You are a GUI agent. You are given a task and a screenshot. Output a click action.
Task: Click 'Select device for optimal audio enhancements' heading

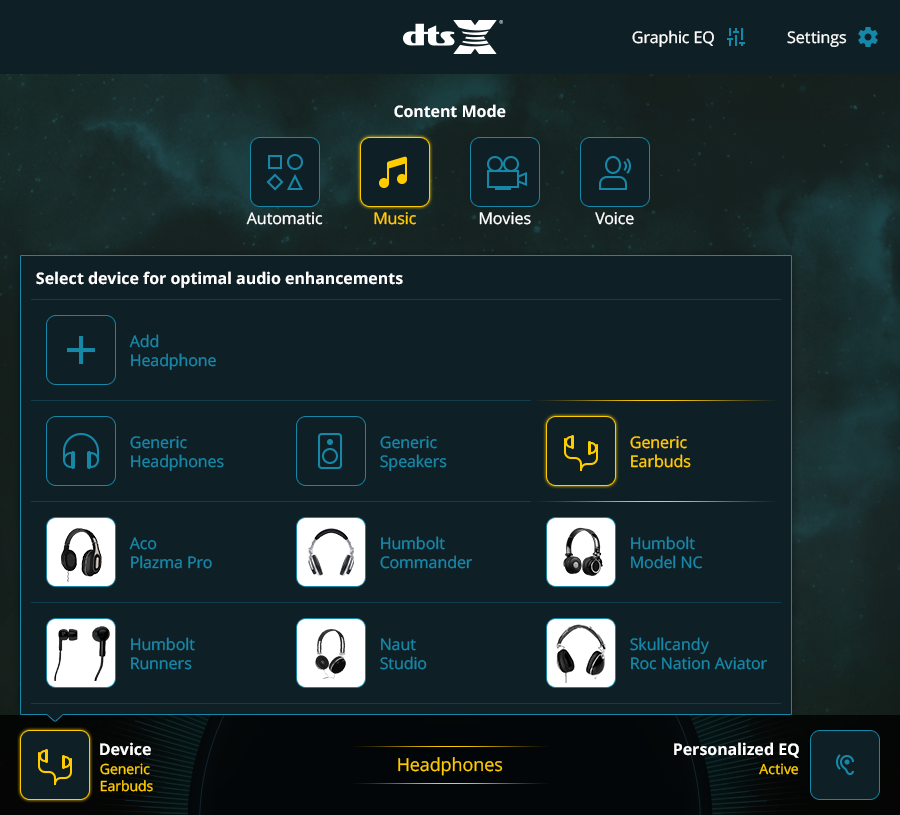click(219, 279)
